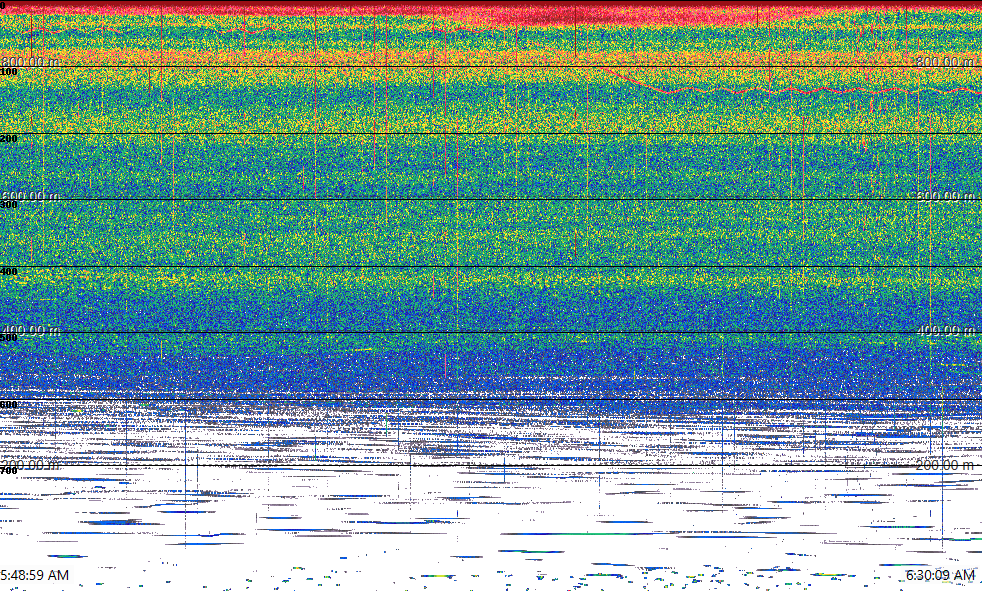Image resolution: width=982 pixels, height=592 pixels.
Task: Click the 5:48:59 AM start timestamp
Action: tap(34, 574)
